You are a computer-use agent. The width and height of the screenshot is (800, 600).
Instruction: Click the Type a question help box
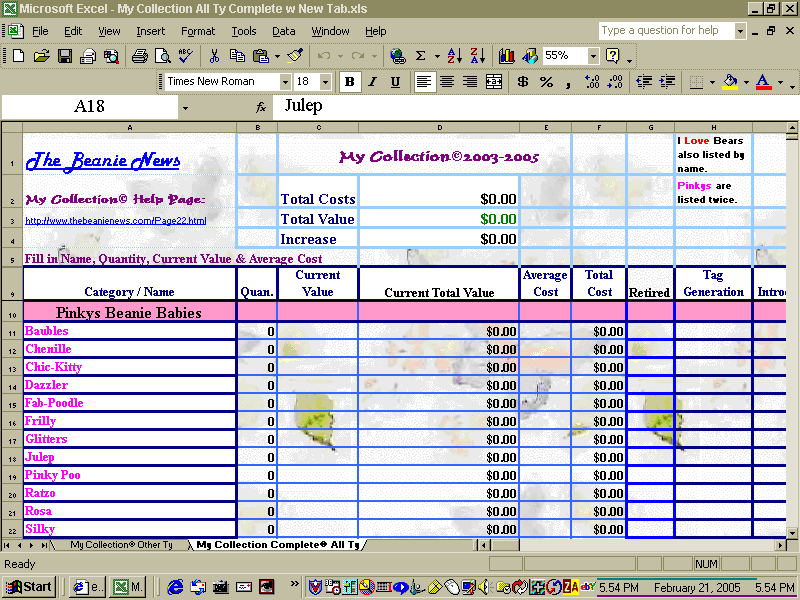[665, 31]
